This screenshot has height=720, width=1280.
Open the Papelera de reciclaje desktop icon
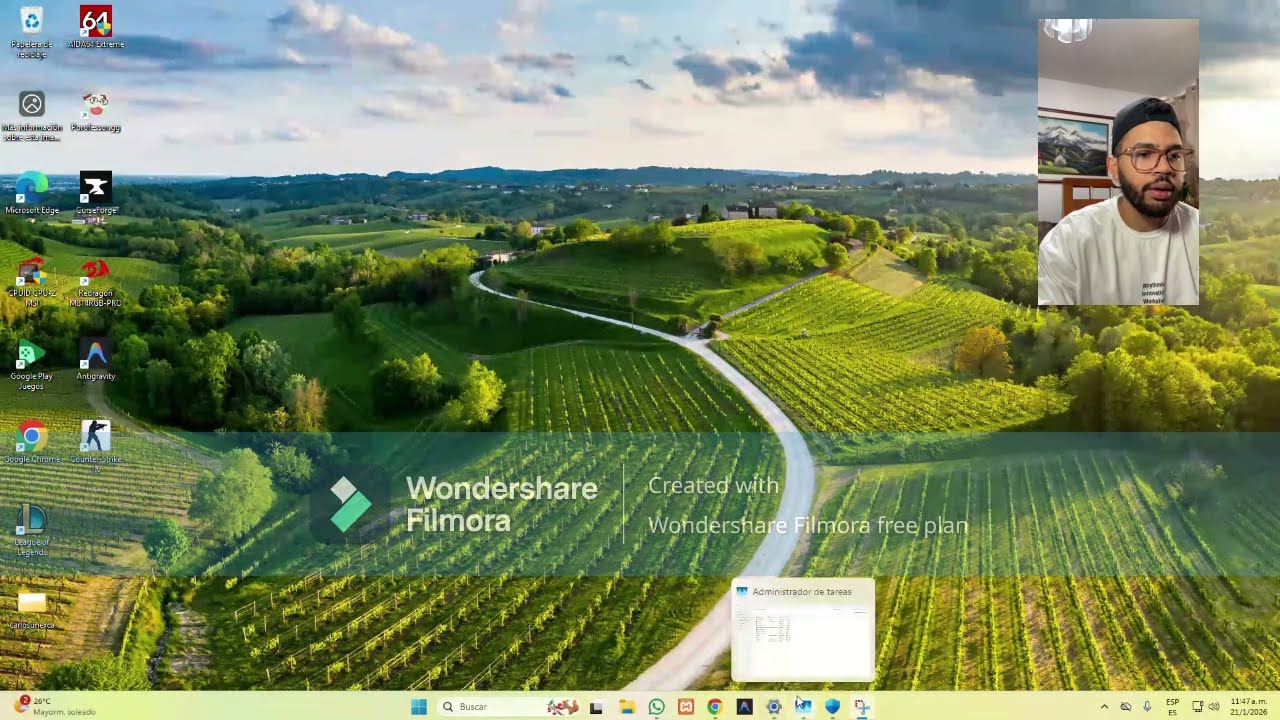[32, 30]
